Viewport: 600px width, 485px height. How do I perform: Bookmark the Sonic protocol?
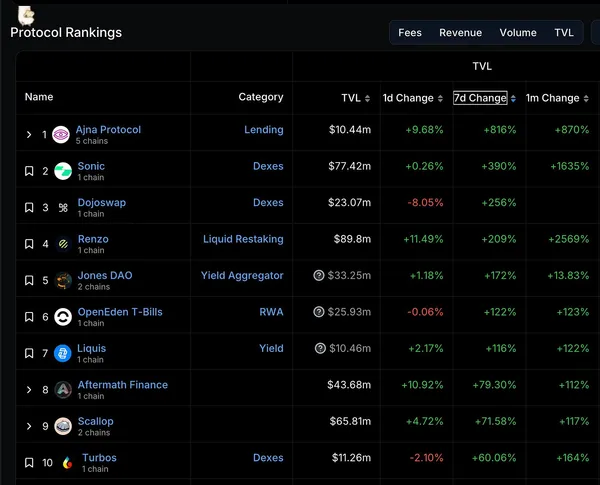click(29, 171)
